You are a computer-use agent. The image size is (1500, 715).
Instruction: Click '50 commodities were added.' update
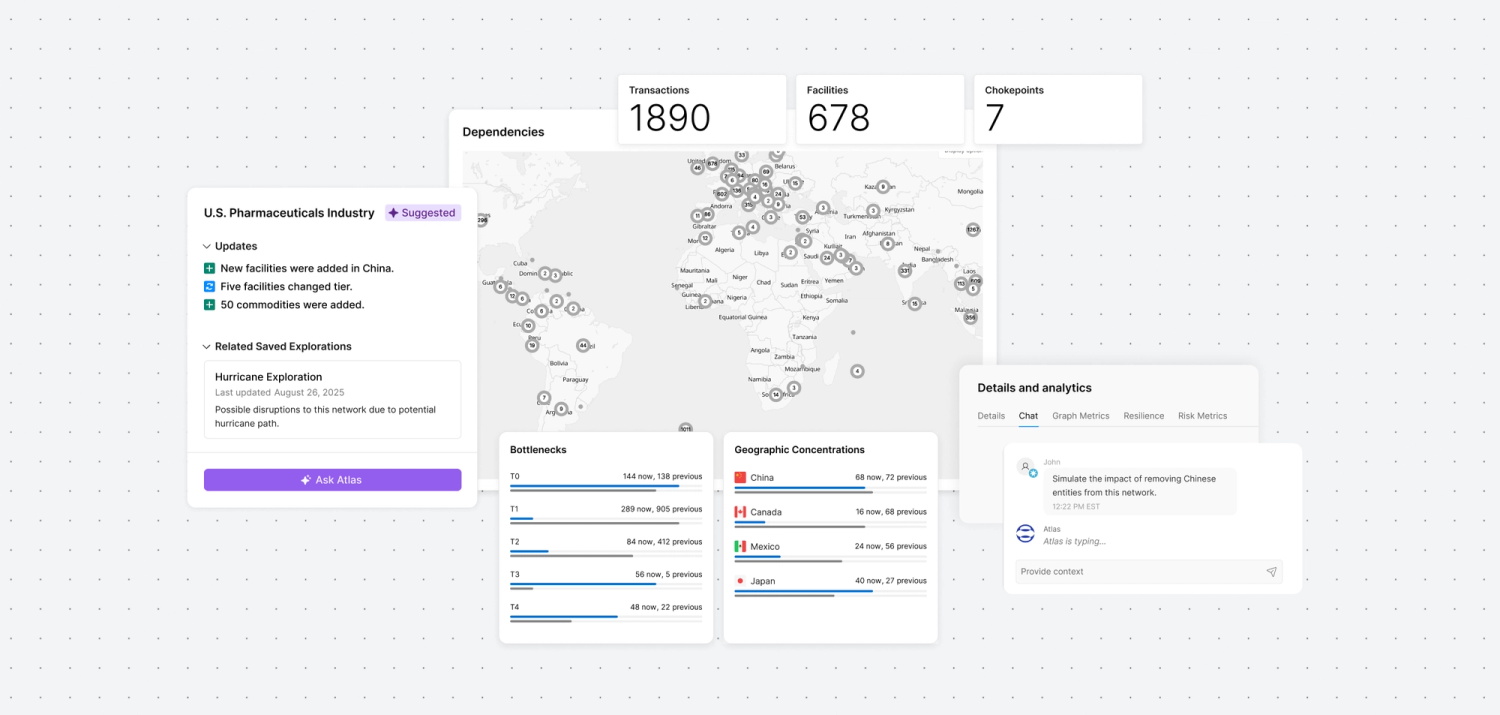[292, 304]
